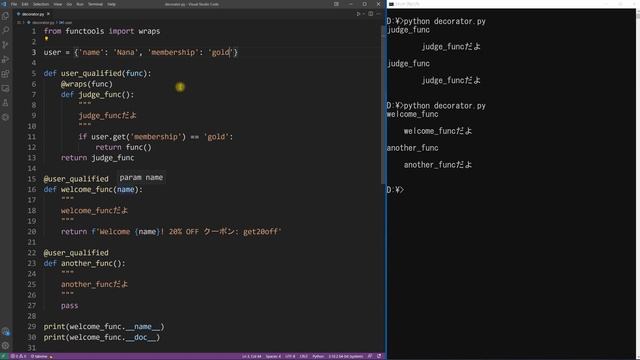This screenshot has height=360, width=640.
Task: Open the Edit menu
Action: pyautogui.click(x=25, y=4)
